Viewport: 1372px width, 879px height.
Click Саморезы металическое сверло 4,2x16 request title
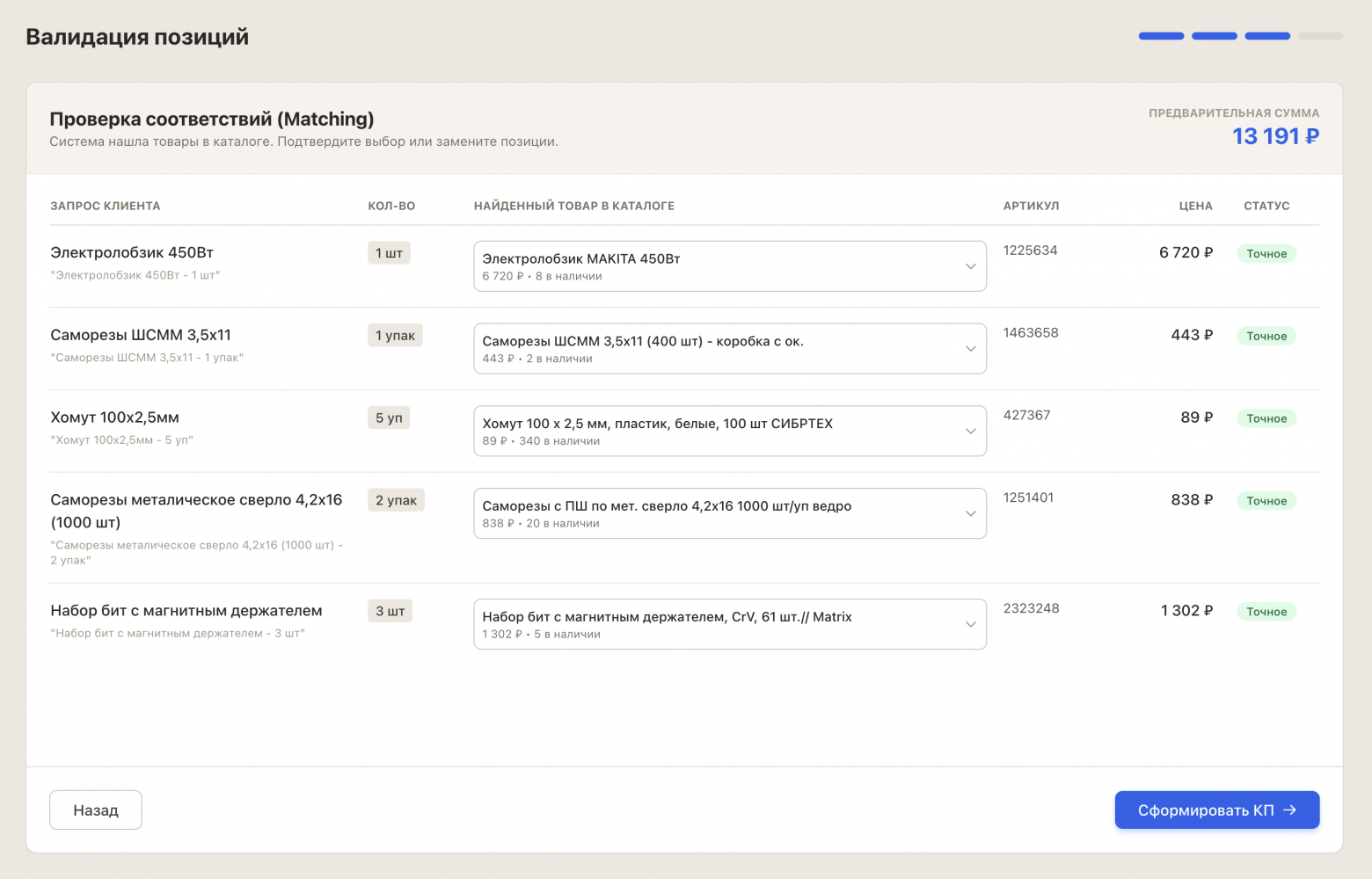click(196, 511)
